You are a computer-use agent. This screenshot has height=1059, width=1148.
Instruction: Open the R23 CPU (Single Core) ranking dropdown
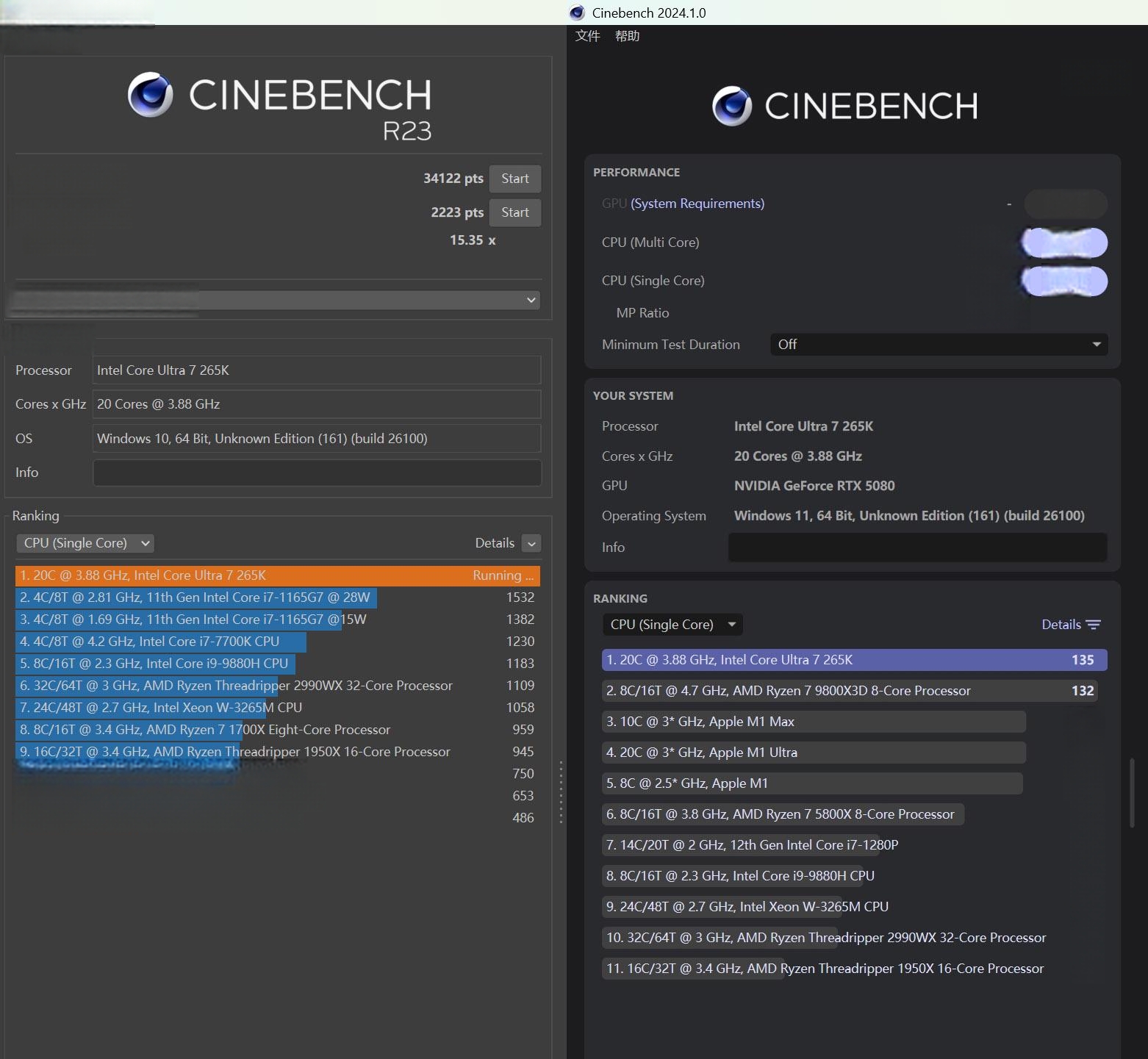click(85, 543)
